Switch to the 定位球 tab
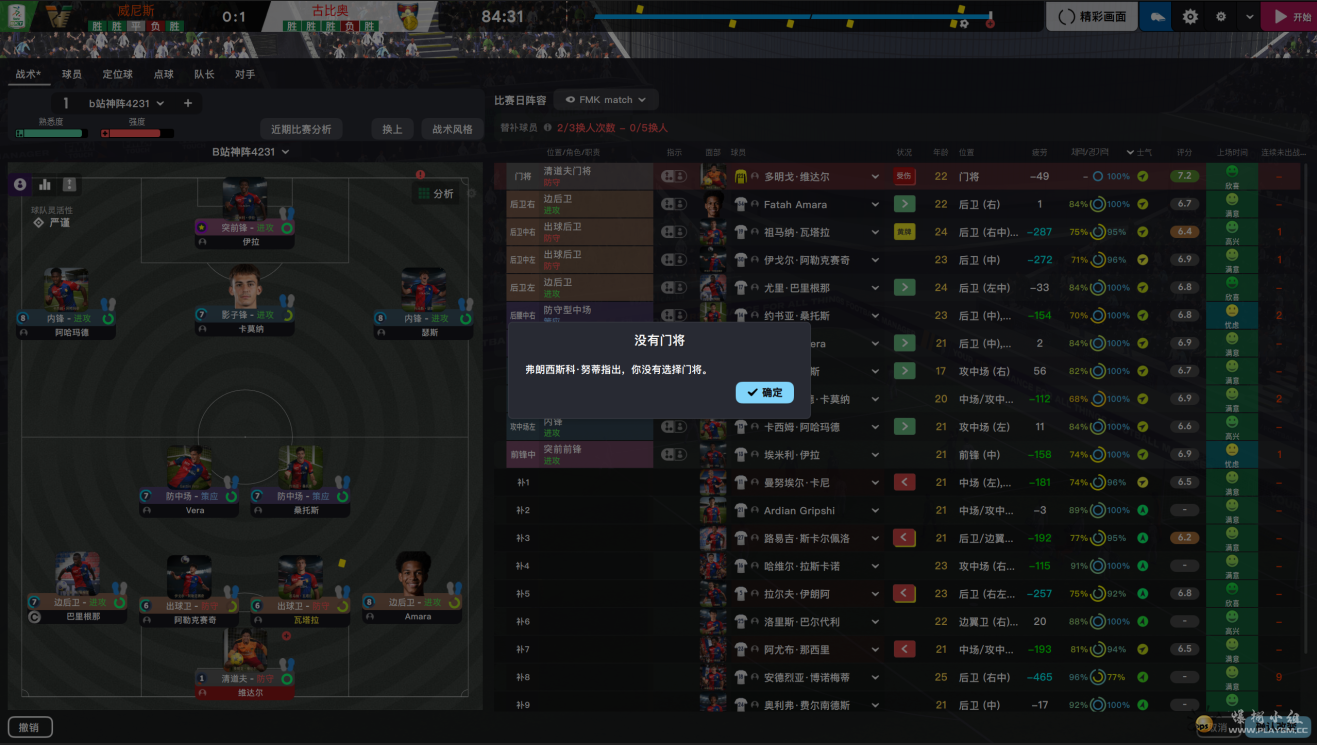1317x745 pixels. [120, 73]
